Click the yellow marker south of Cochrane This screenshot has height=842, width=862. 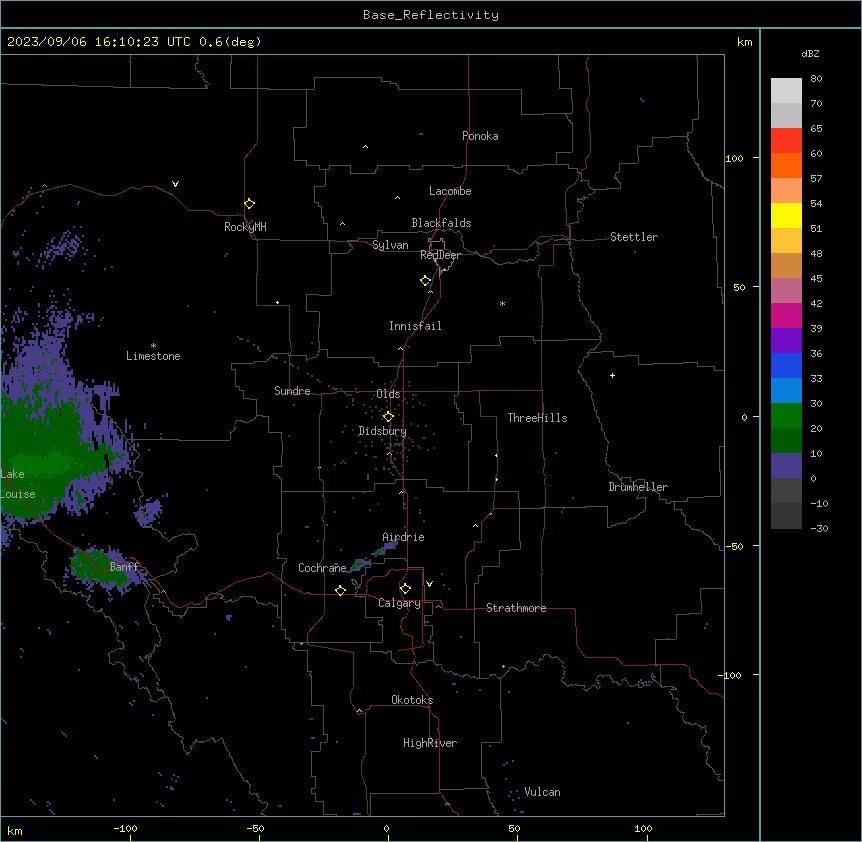coord(340,590)
